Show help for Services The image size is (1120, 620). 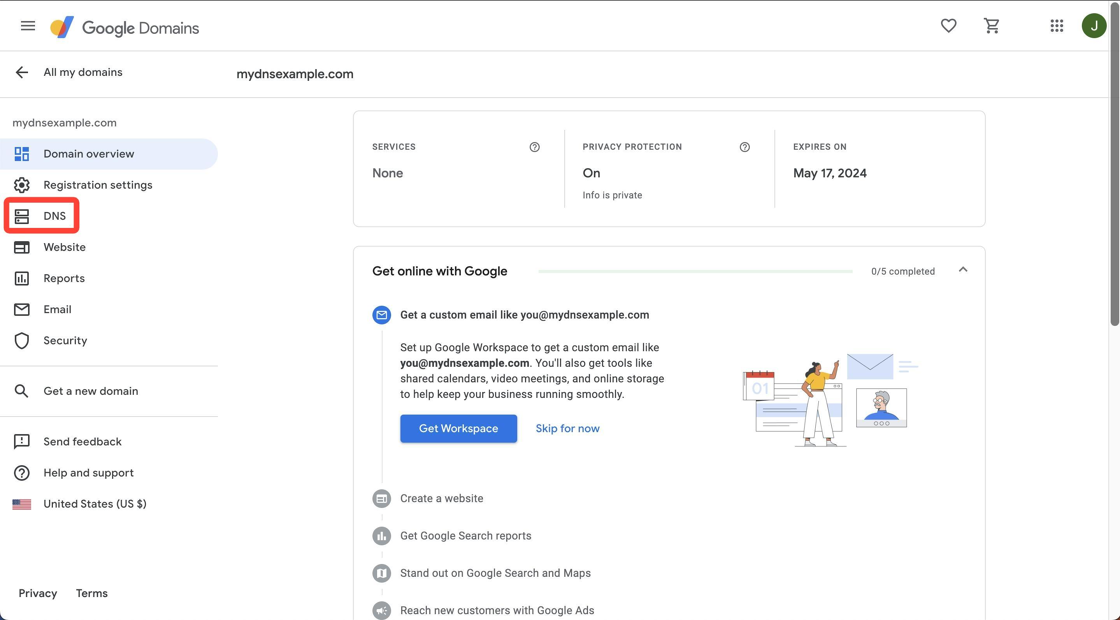(x=534, y=147)
